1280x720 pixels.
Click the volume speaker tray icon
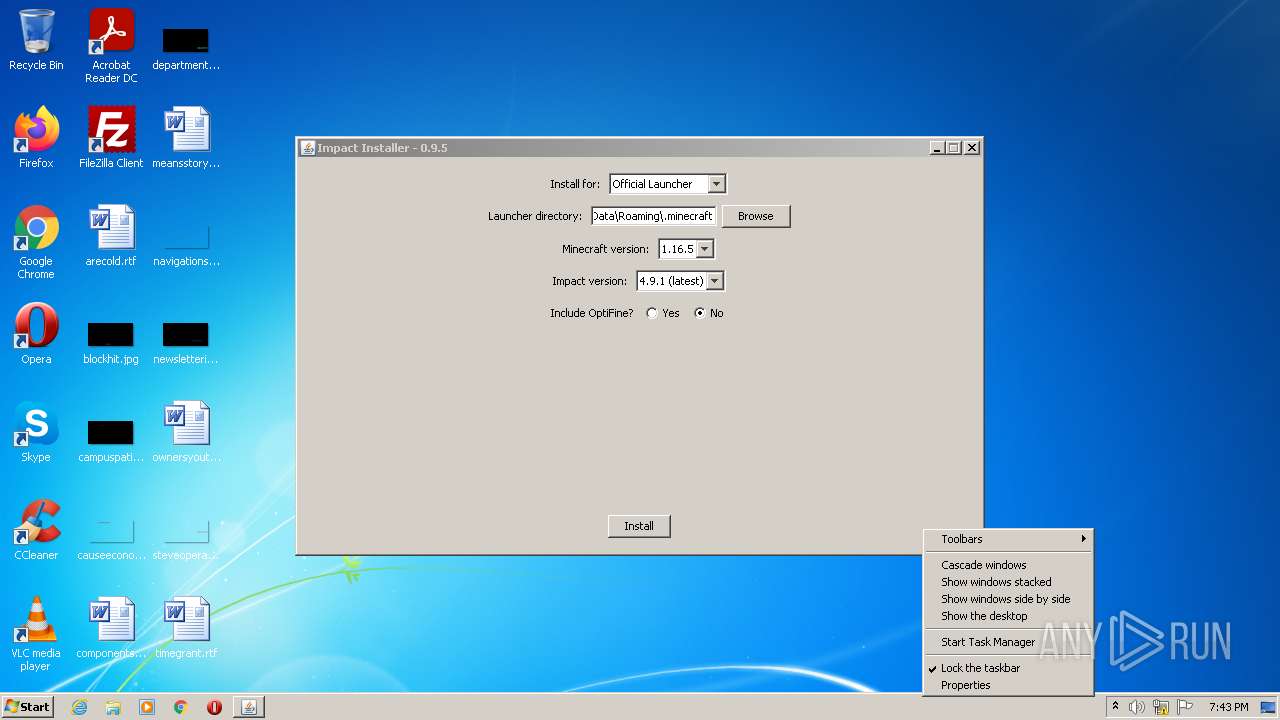1137,707
